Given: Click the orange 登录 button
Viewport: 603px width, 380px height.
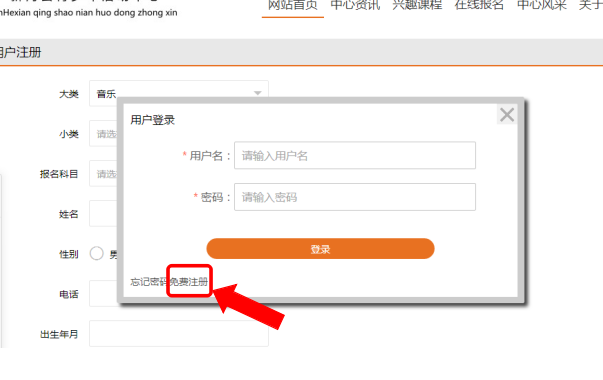Looking at the screenshot, I should pyautogui.click(x=320, y=249).
